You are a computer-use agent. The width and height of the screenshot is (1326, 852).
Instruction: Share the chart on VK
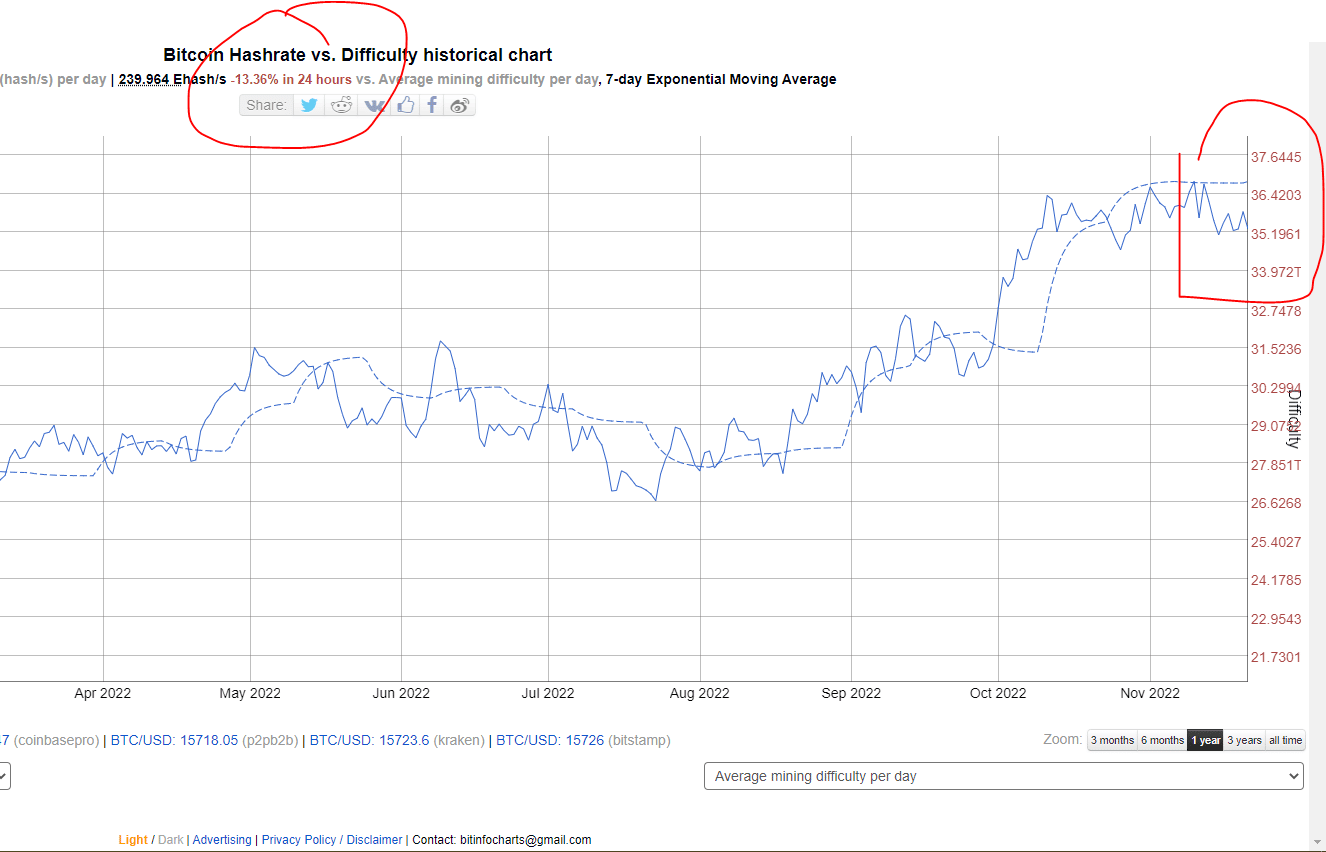click(374, 105)
